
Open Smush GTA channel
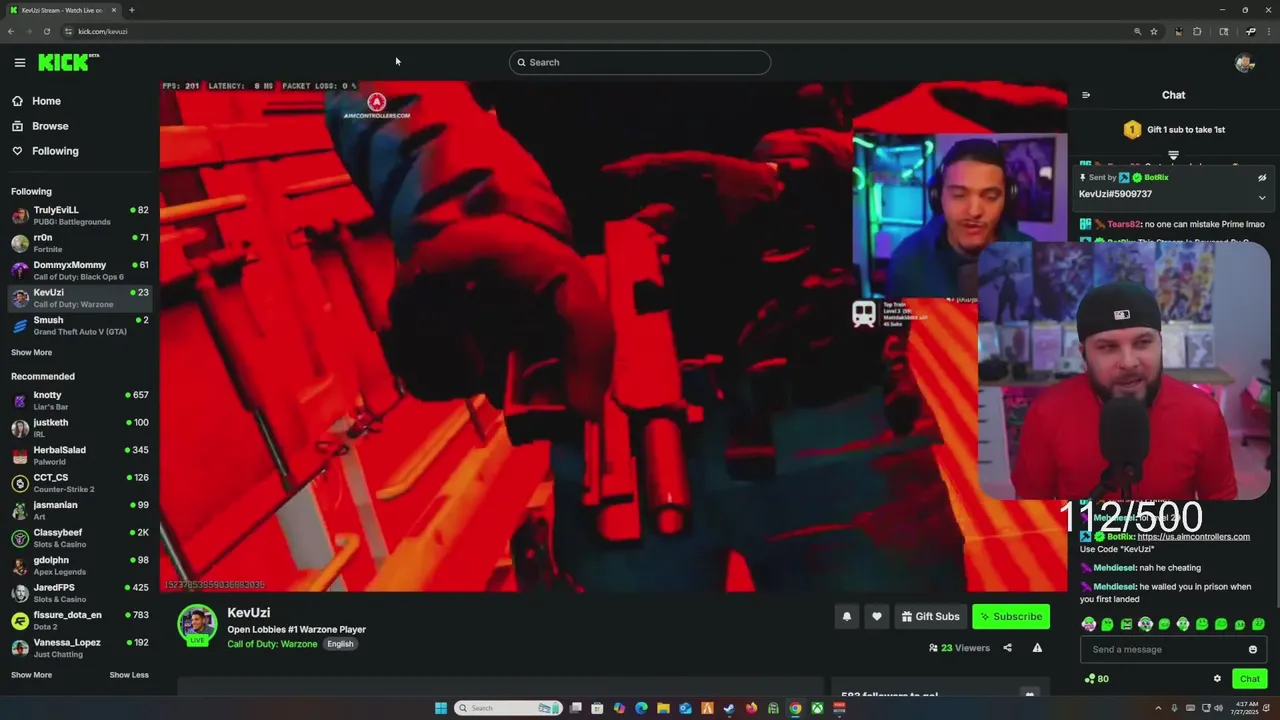tap(79, 325)
